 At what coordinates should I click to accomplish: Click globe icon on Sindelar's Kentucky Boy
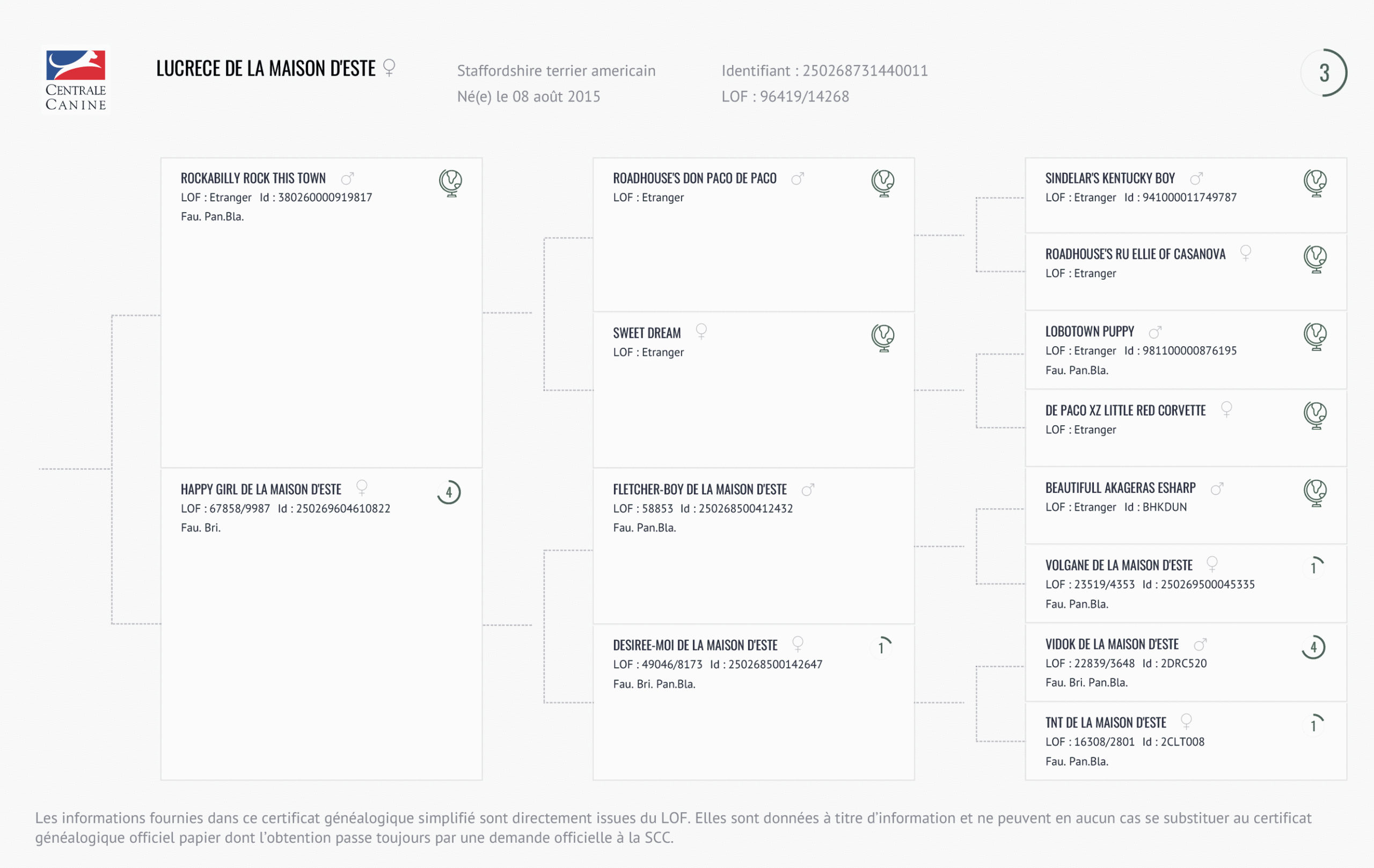click(x=1315, y=183)
